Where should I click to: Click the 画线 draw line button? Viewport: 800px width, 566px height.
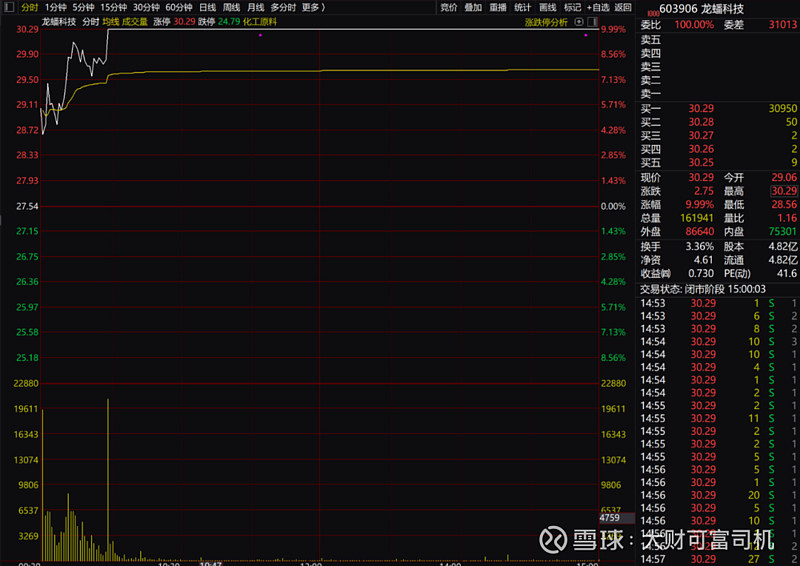pyautogui.click(x=547, y=7)
